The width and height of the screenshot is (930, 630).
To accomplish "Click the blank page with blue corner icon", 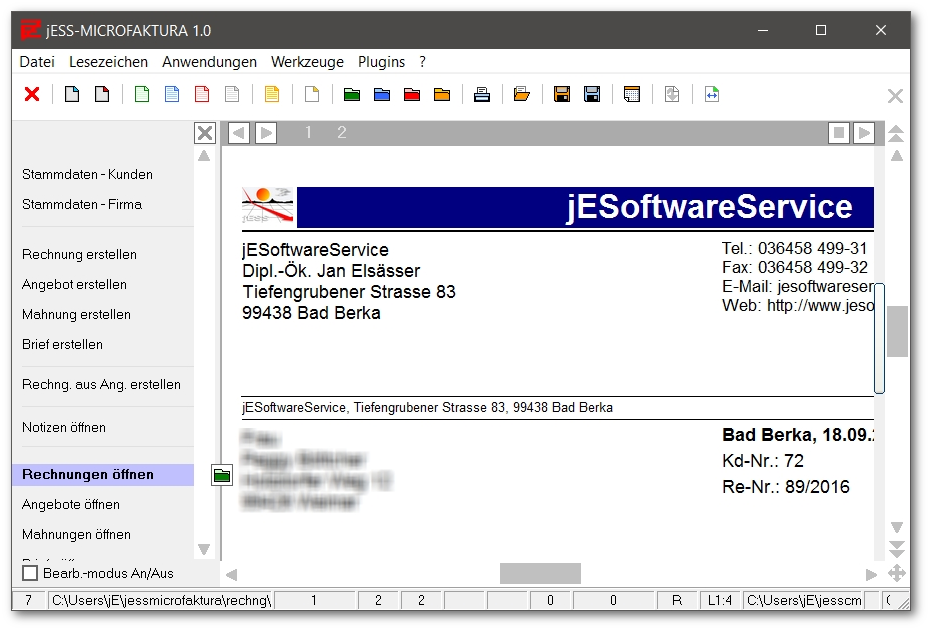I will [72, 94].
